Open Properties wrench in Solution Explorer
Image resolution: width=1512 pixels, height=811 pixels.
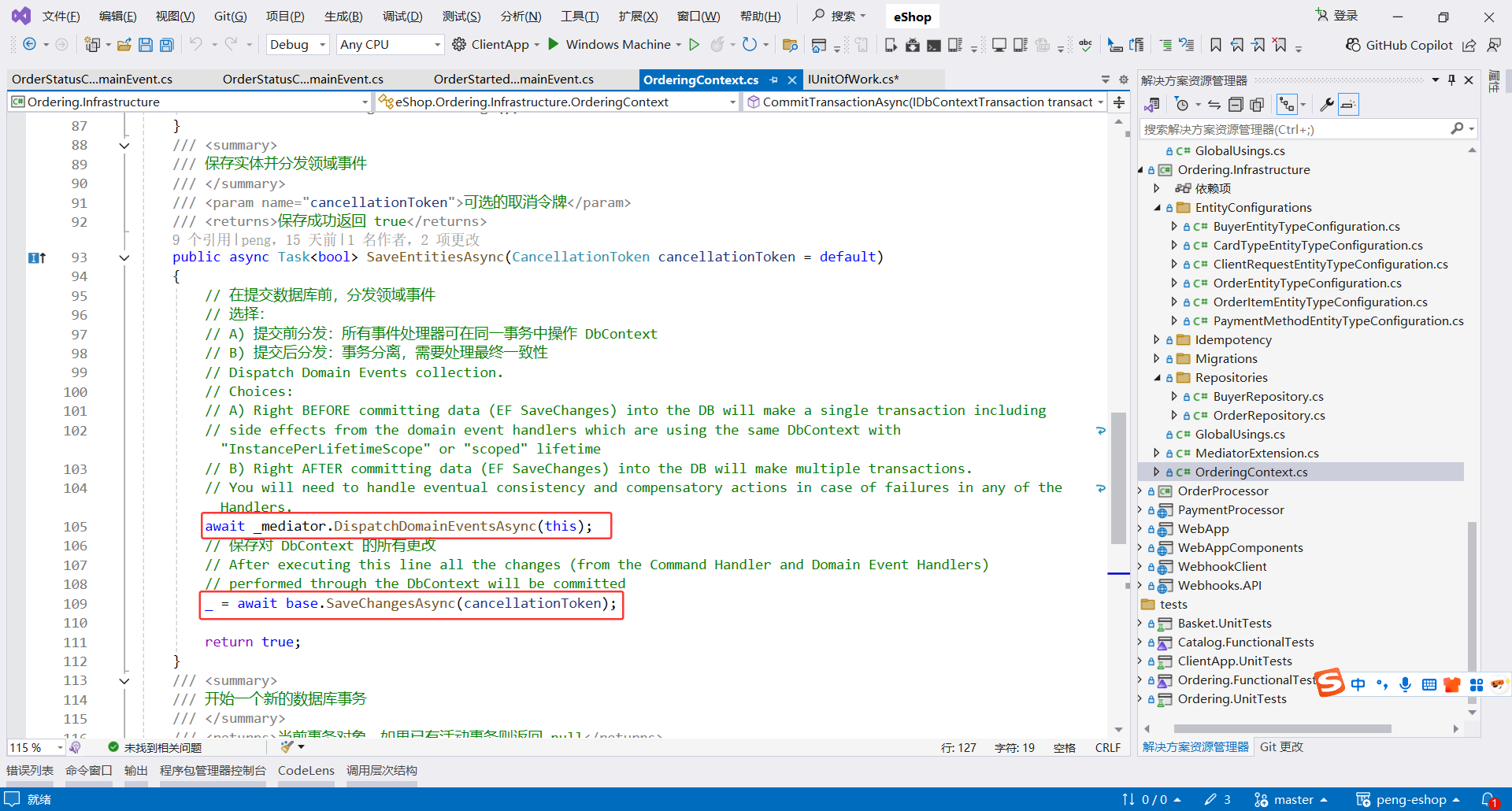pyautogui.click(x=1327, y=105)
